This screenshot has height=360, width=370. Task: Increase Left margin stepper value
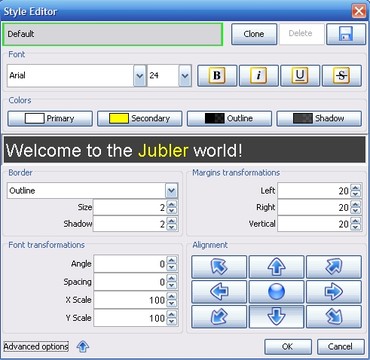356,188
